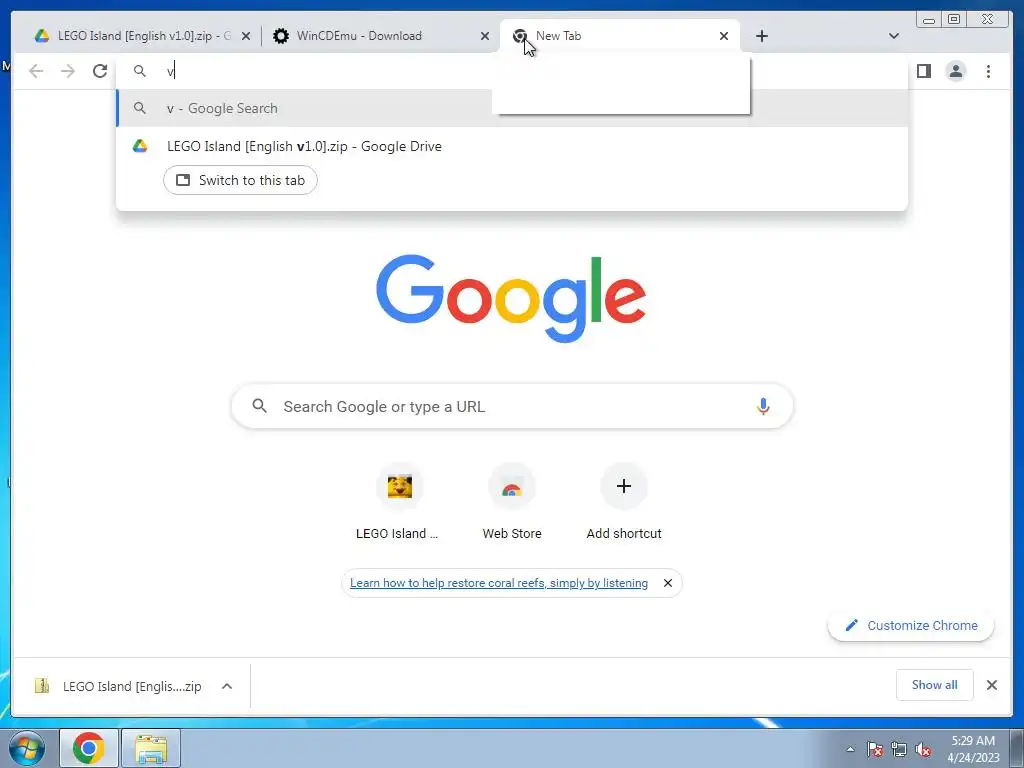Close the downloads bar
The width and height of the screenshot is (1024, 768).
[991, 684]
